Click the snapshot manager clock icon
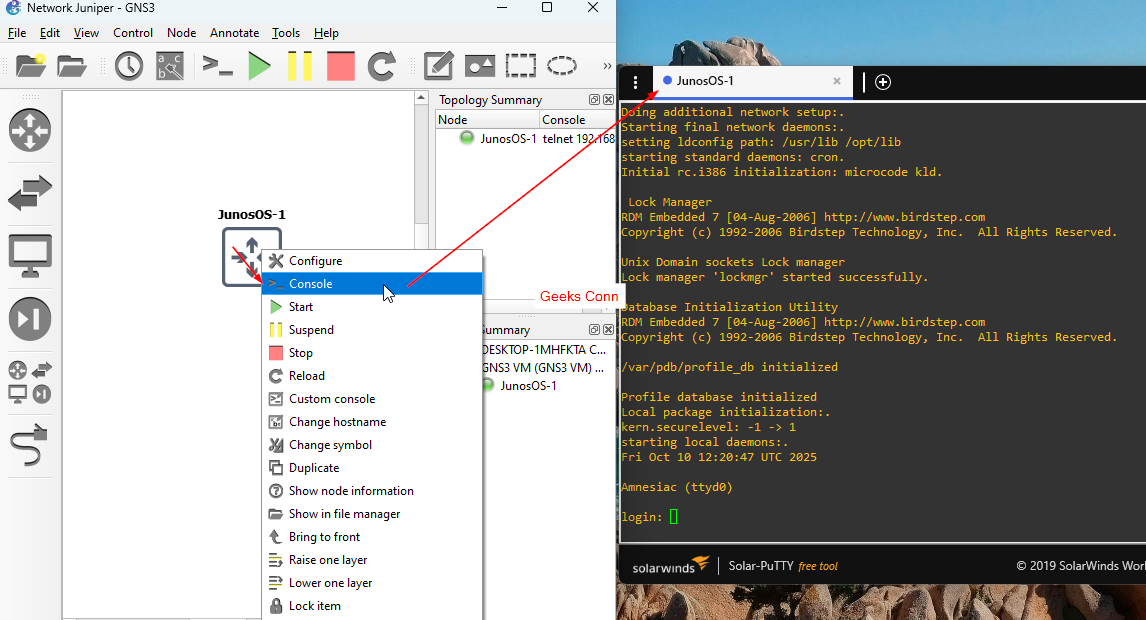This screenshot has width=1146, height=620. (129, 66)
